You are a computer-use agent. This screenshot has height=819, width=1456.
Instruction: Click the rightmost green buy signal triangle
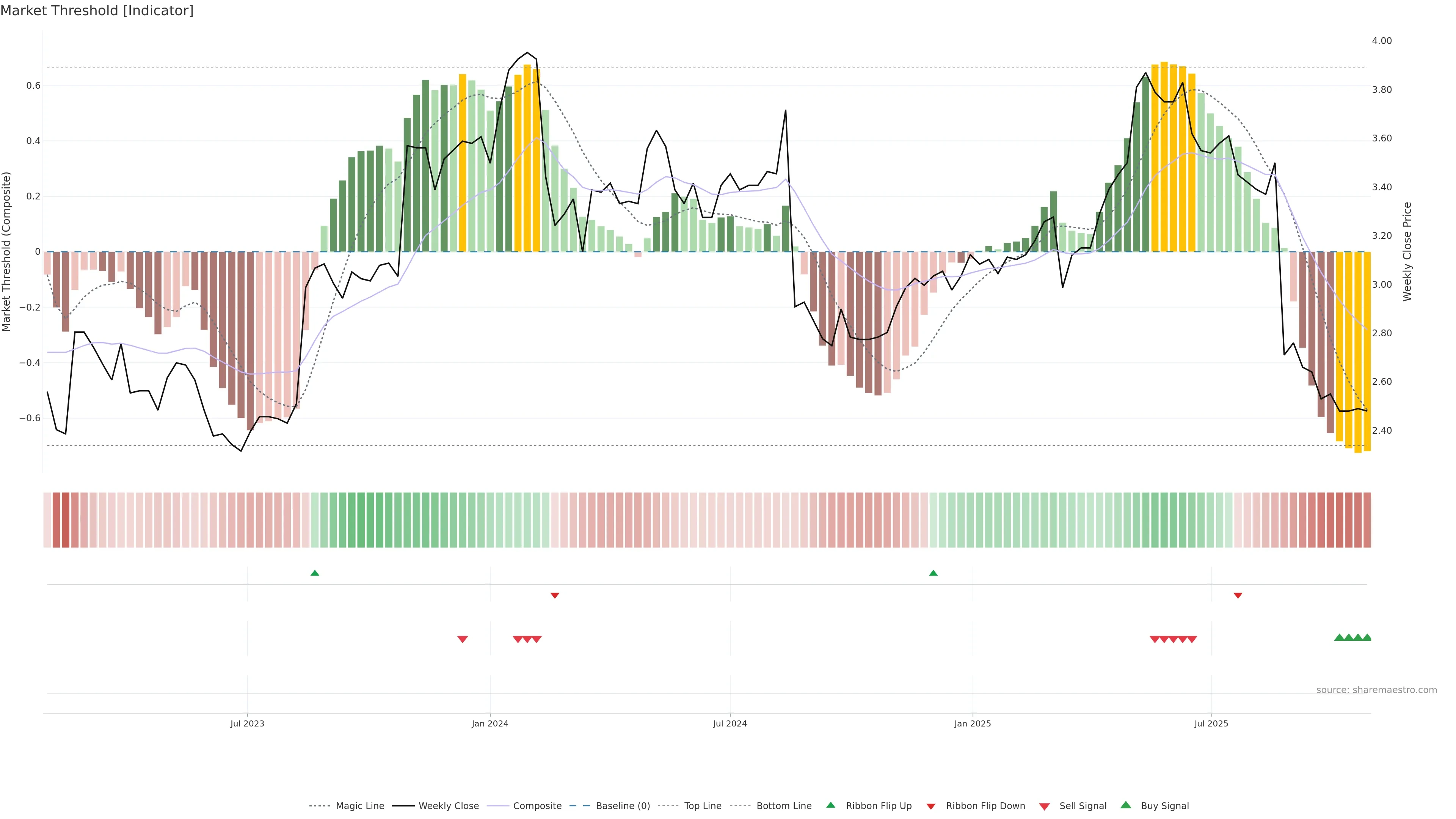pos(1367,637)
